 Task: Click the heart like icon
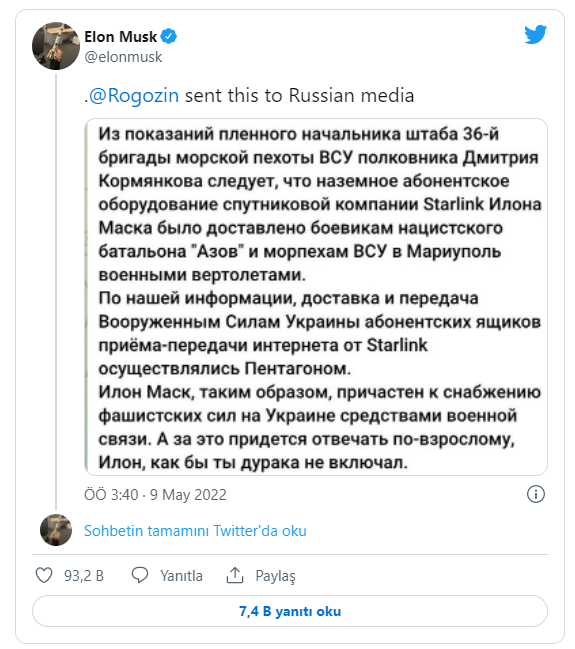(x=44, y=575)
